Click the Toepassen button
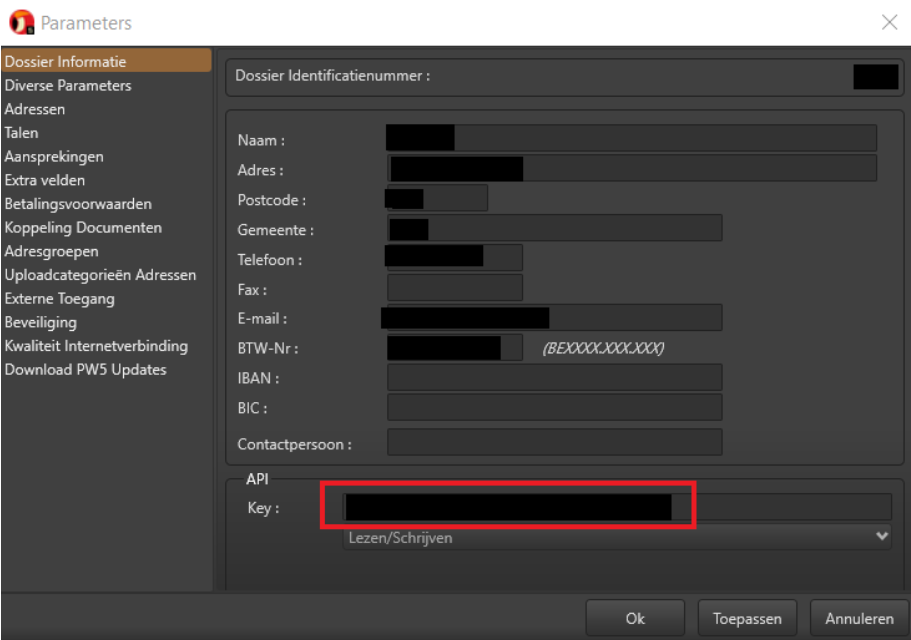 (x=747, y=619)
